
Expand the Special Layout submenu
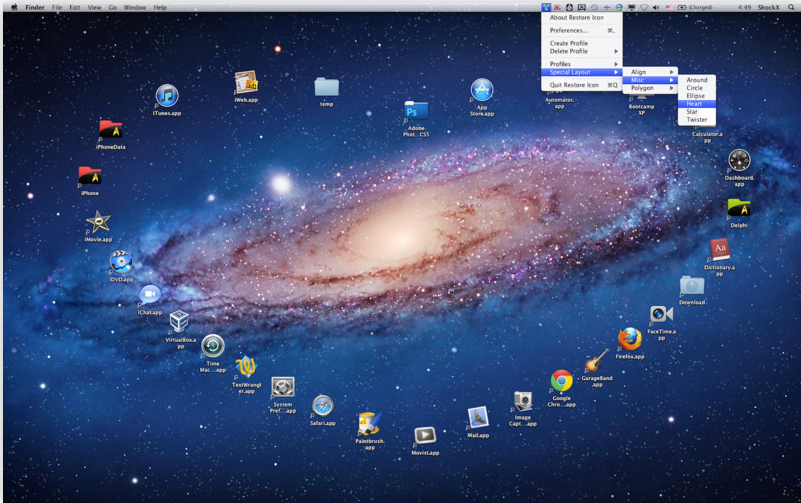click(x=581, y=72)
